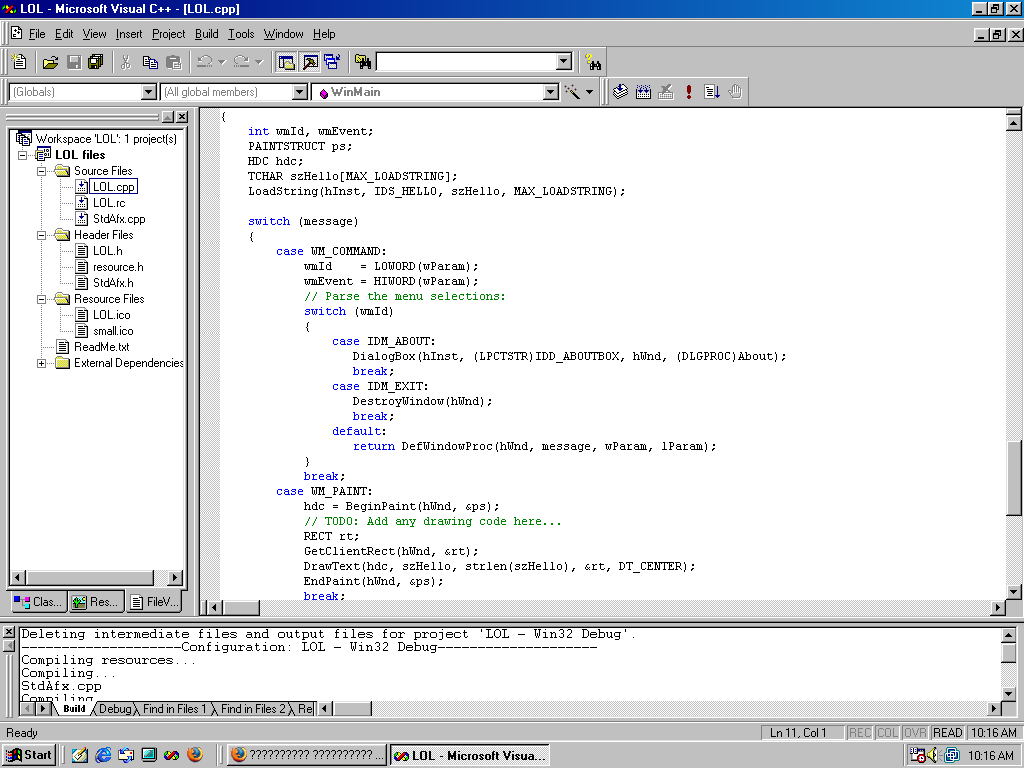Click the Go debug icon
1024x768 pixels.
tap(712, 92)
